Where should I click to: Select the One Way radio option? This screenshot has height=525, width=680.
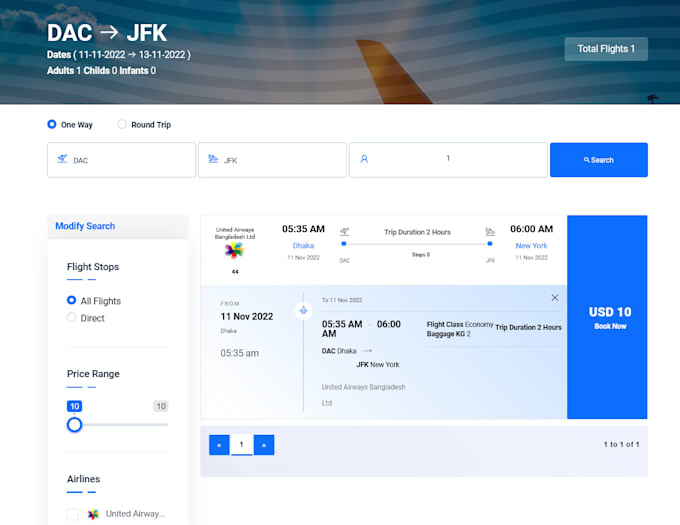click(52, 124)
